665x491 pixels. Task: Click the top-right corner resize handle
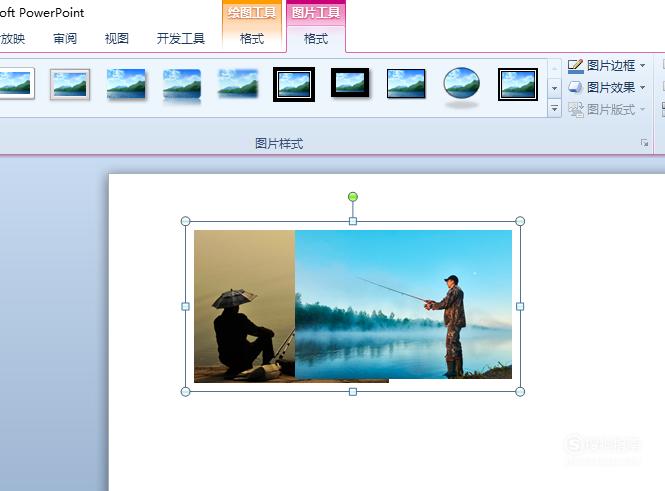(x=520, y=221)
